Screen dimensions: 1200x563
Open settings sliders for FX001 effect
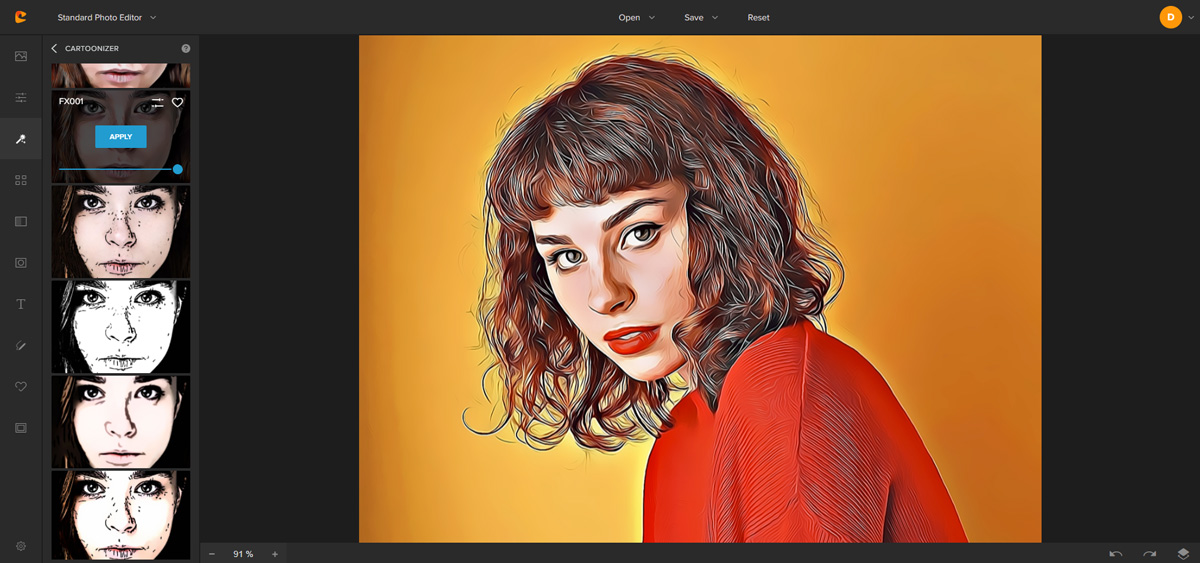157,102
